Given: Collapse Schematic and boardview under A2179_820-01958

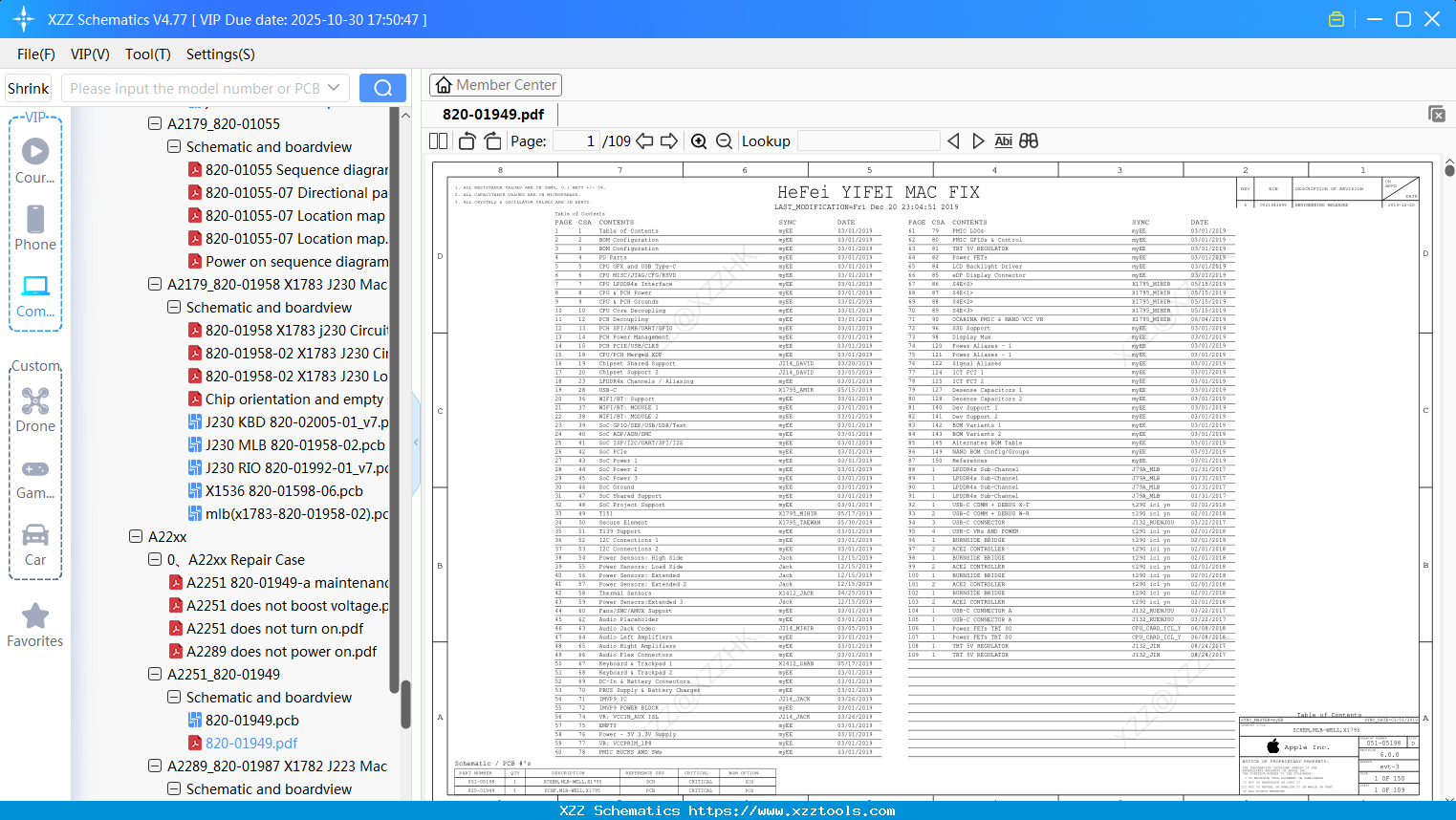Looking at the screenshot, I should coord(174,308).
